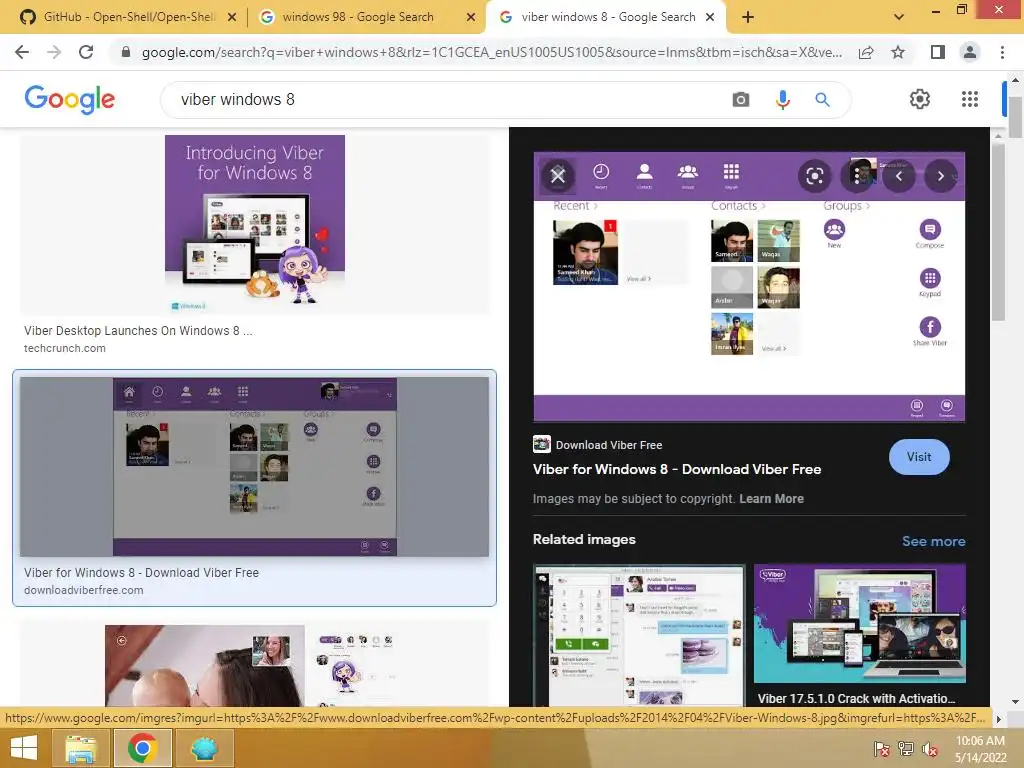Close the windows 98 search tab

click(x=471, y=18)
